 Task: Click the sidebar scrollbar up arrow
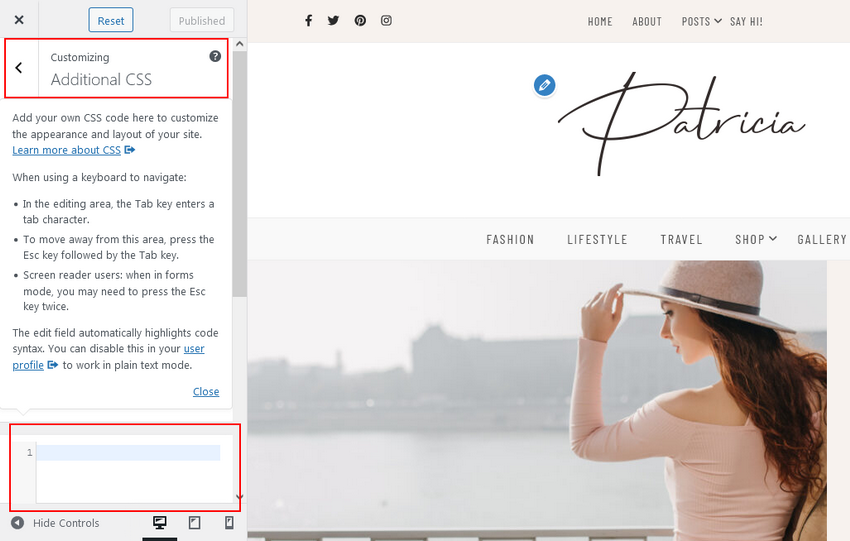point(240,44)
